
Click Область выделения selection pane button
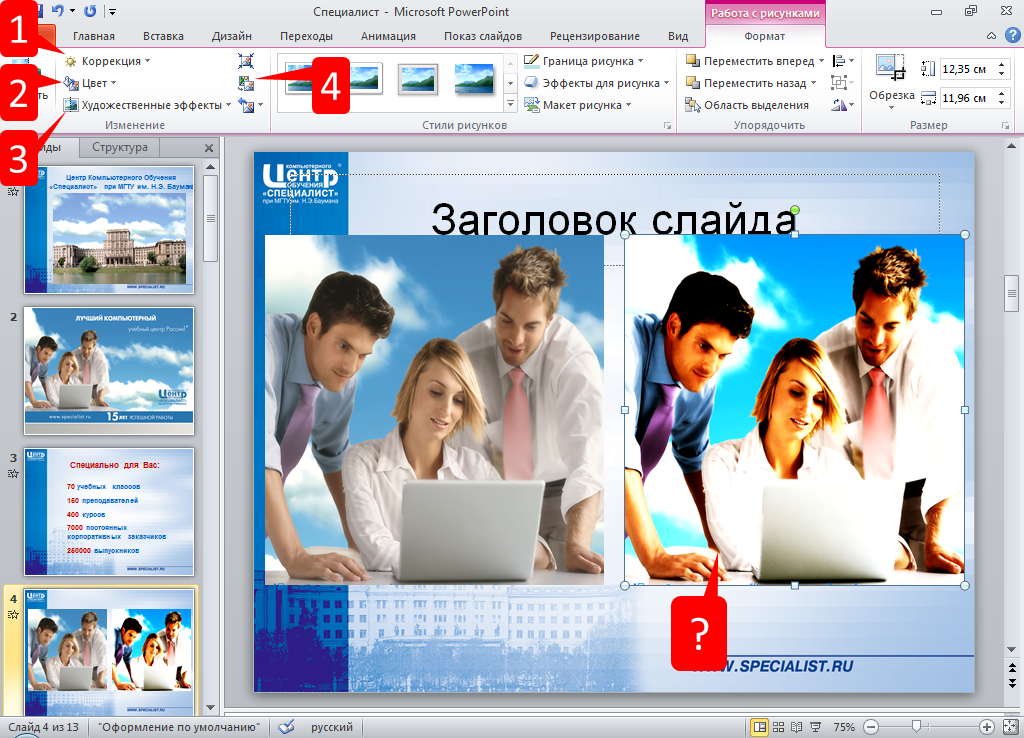coord(747,105)
